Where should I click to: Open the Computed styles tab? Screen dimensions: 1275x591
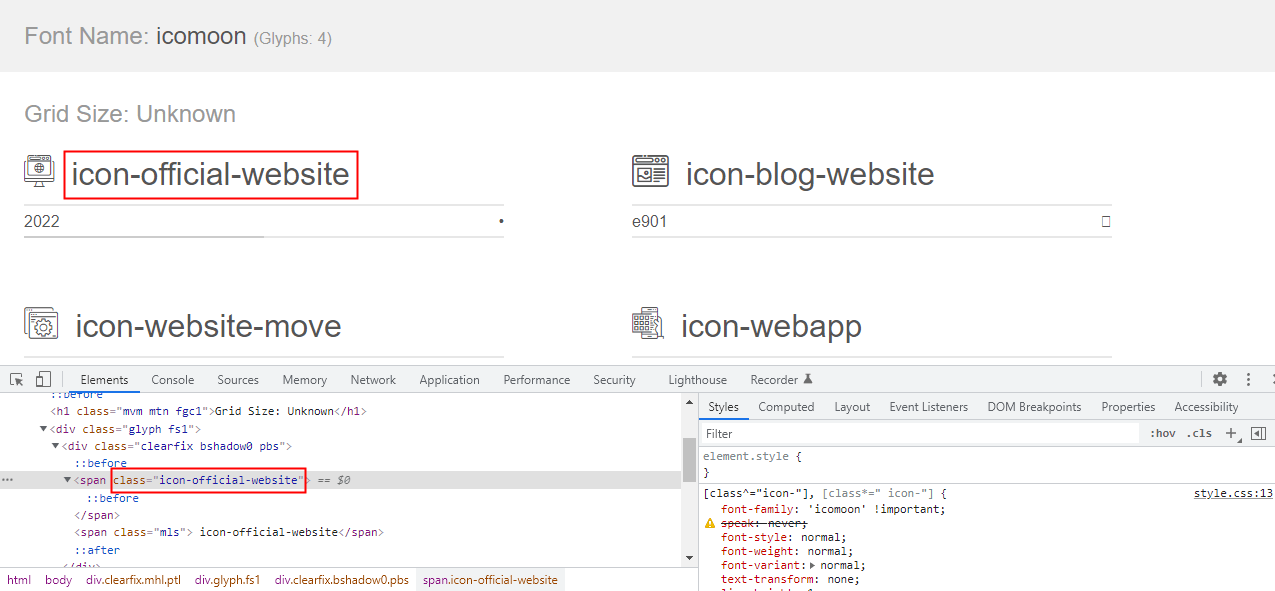click(786, 406)
